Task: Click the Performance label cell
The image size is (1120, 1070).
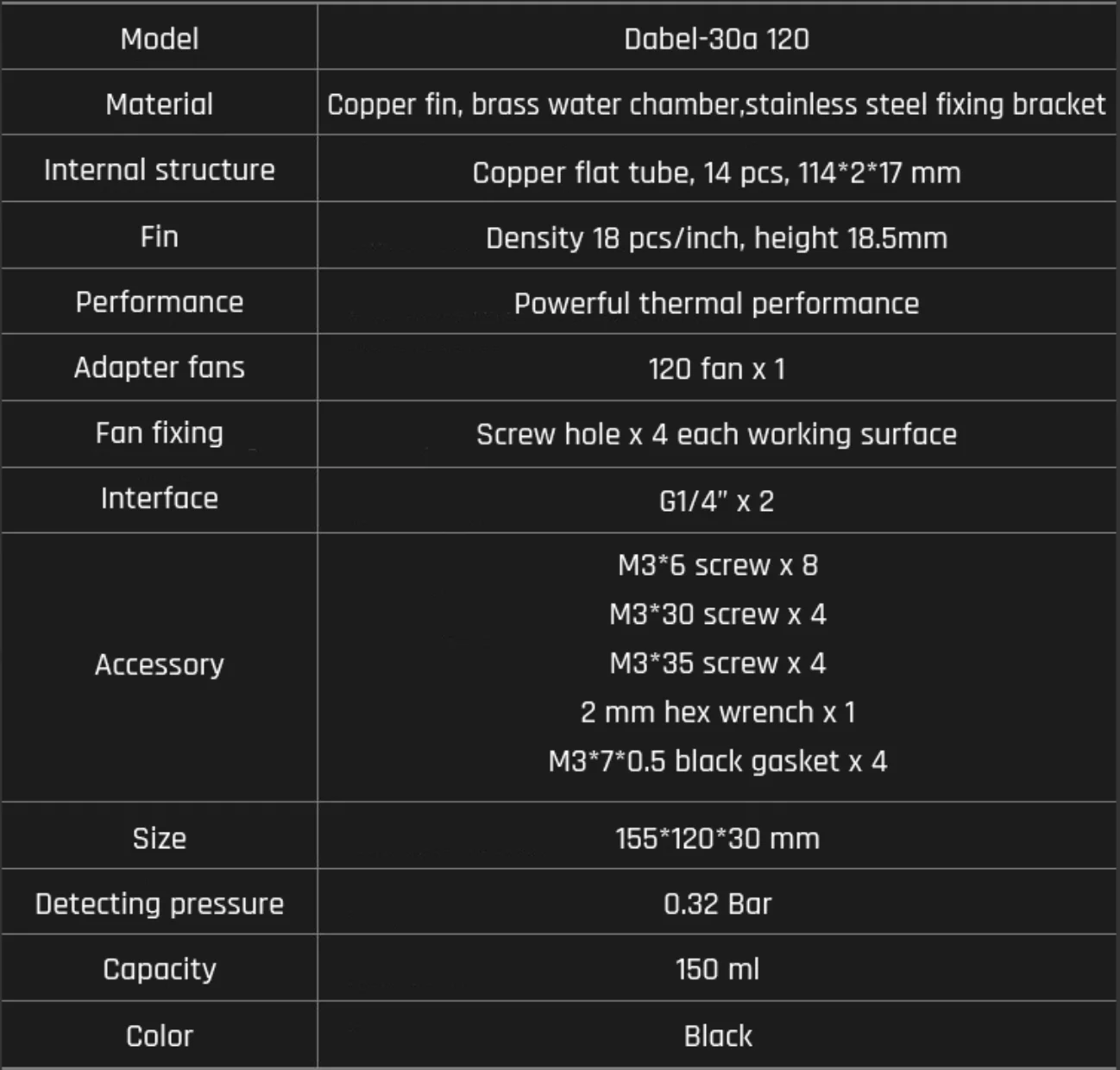Action: pyautogui.click(x=160, y=302)
